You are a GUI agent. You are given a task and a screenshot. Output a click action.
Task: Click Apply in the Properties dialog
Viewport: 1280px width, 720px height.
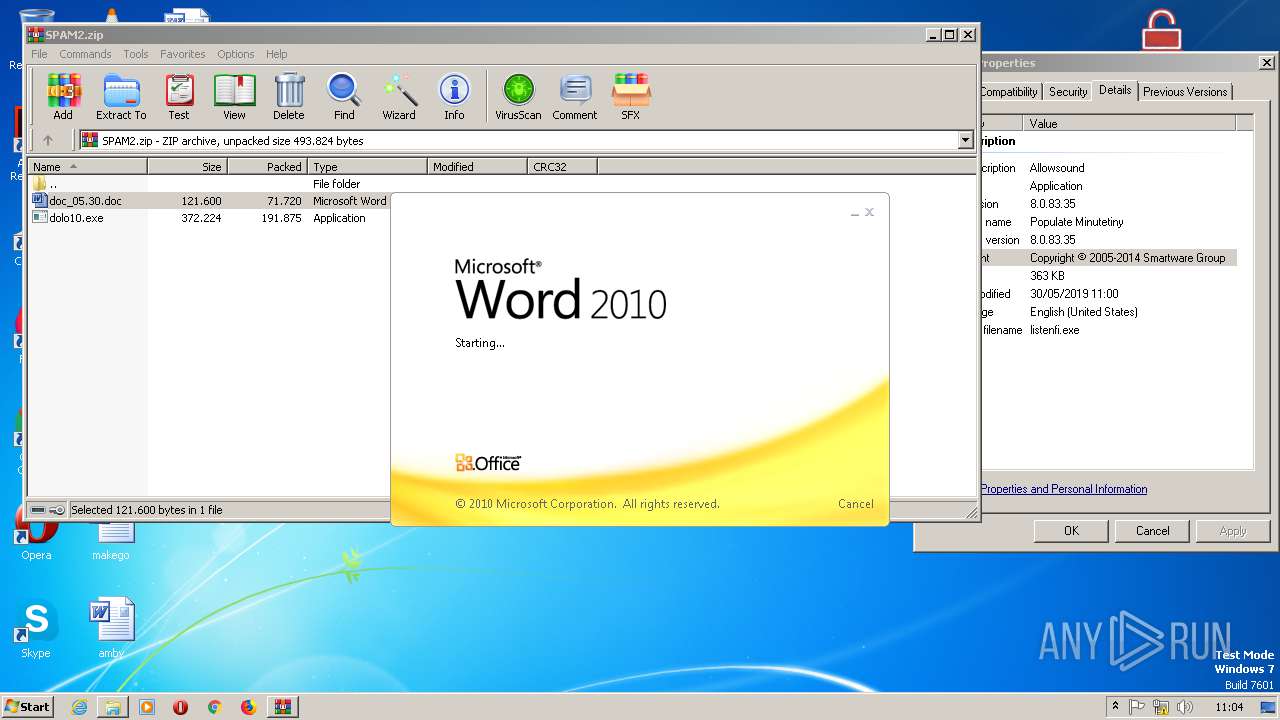pos(1233,531)
